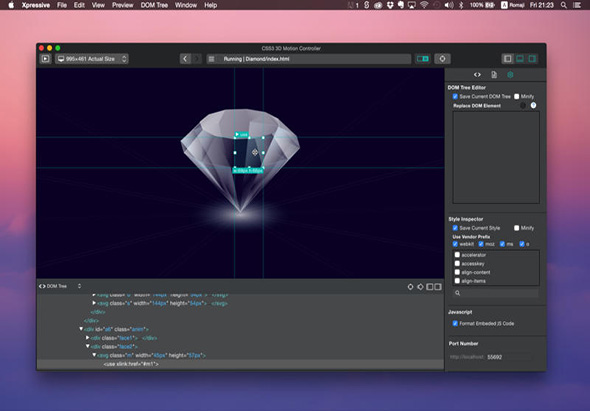Click the Dropbox menu bar icon

pos(390,5)
